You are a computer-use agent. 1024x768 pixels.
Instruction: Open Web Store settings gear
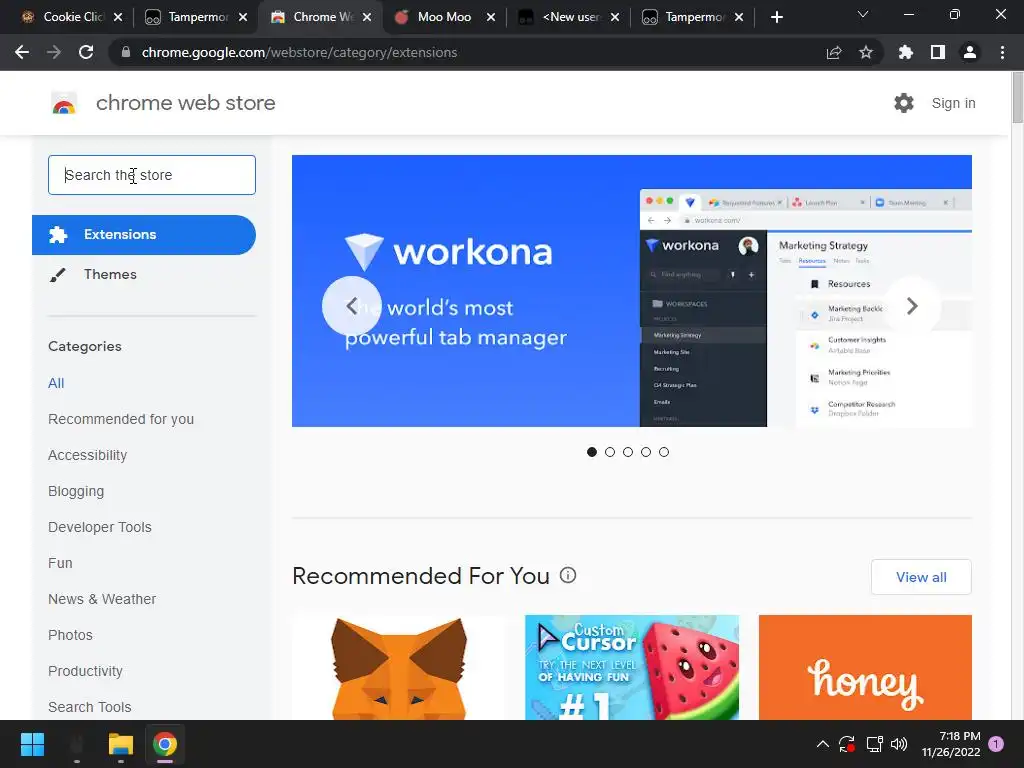pyautogui.click(x=904, y=103)
